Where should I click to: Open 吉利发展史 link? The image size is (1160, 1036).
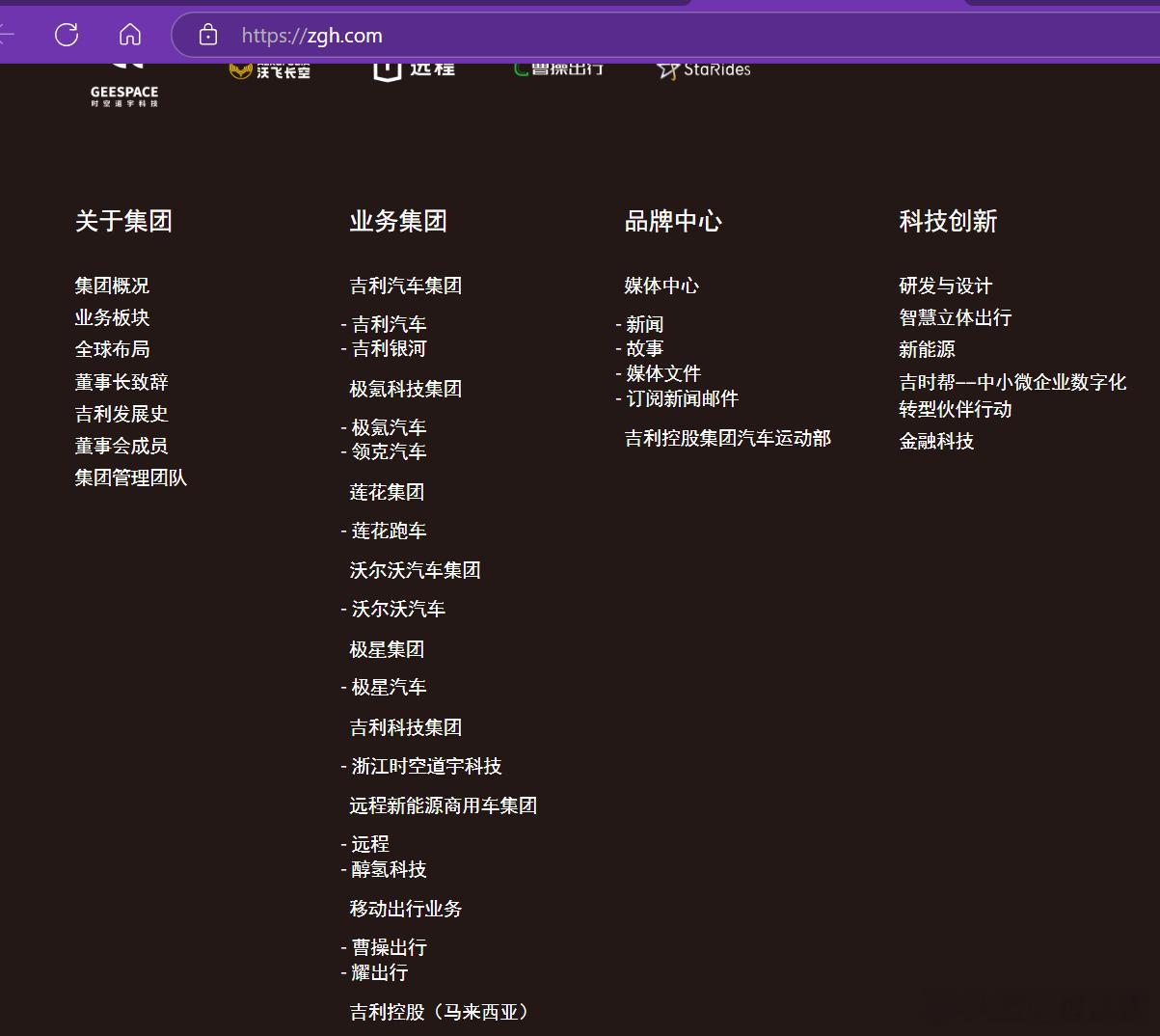pos(121,414)
